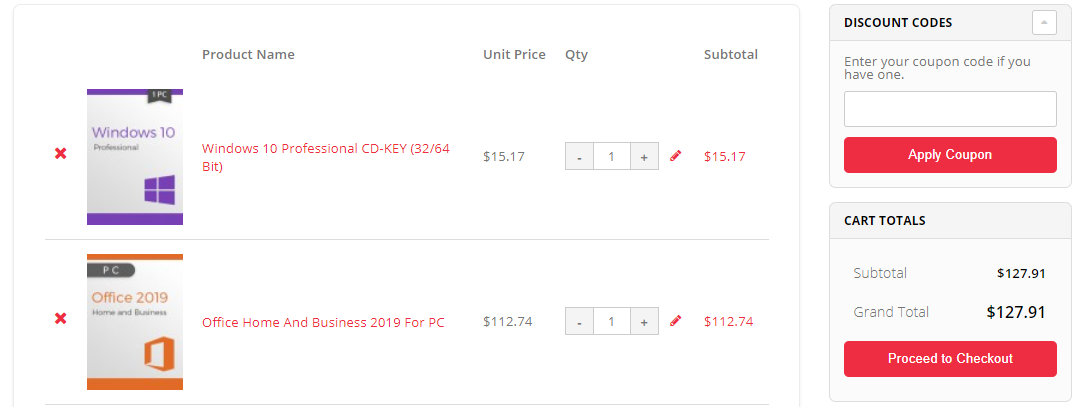
Task: Decrease Office 2019 quantity with minus
Action: pos(579,322)
